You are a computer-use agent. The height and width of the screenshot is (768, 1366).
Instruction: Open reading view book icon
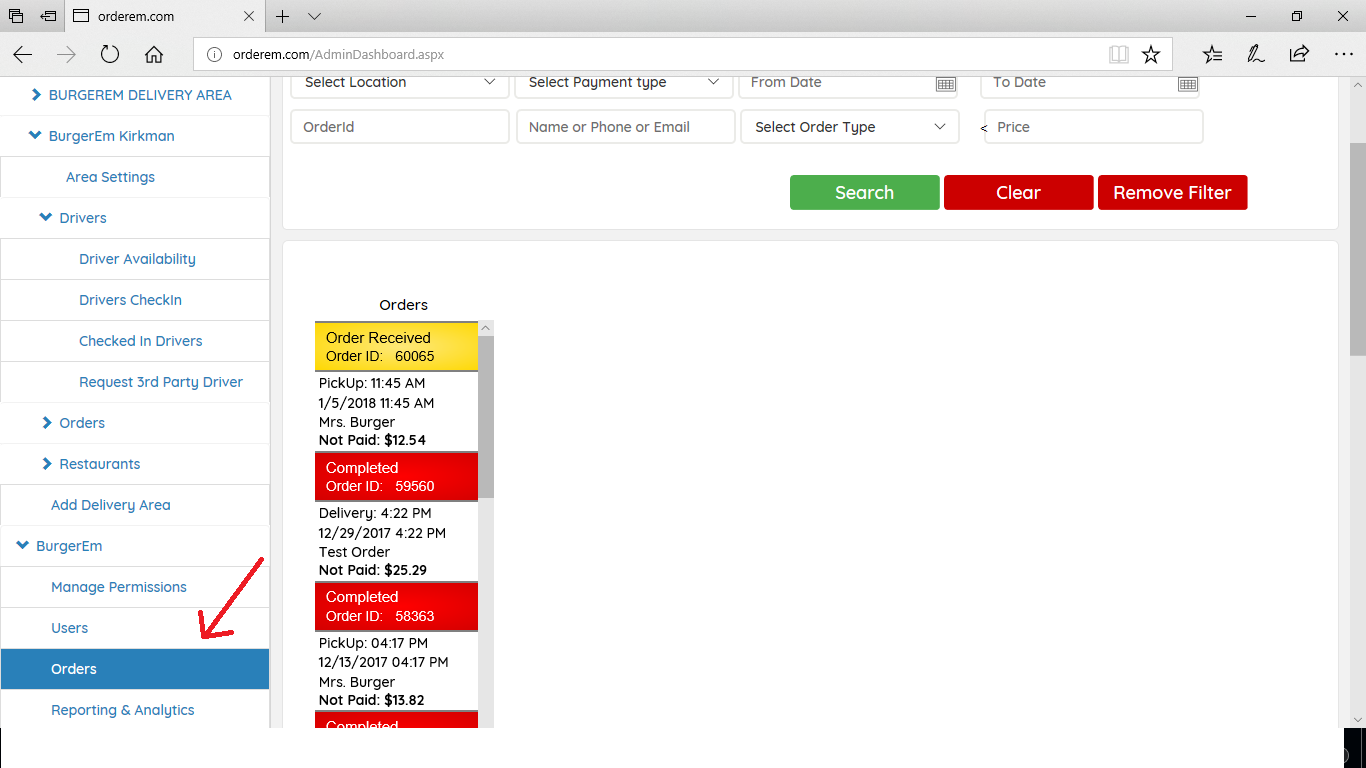(x=1118, y=55)
